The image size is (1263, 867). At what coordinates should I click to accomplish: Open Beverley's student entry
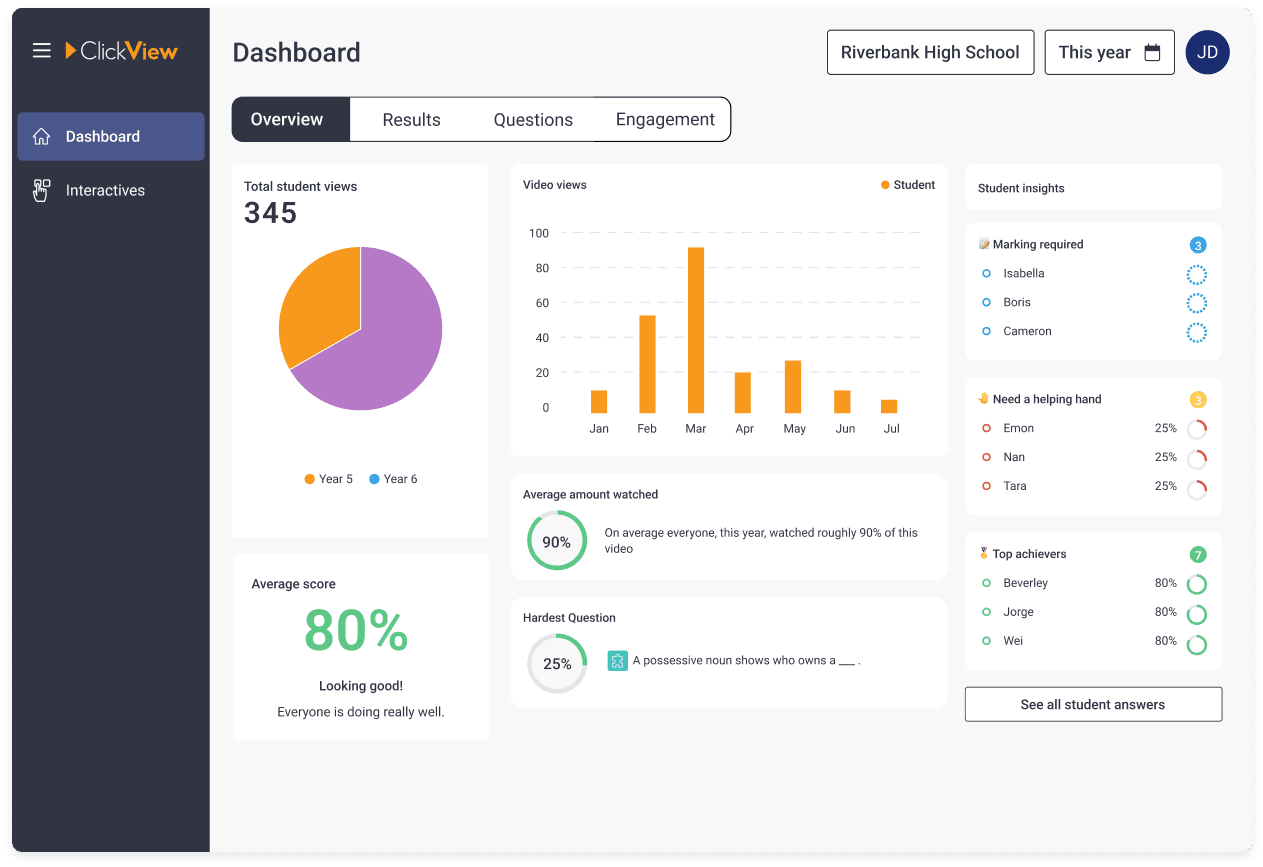click(x=1093, y=583)
